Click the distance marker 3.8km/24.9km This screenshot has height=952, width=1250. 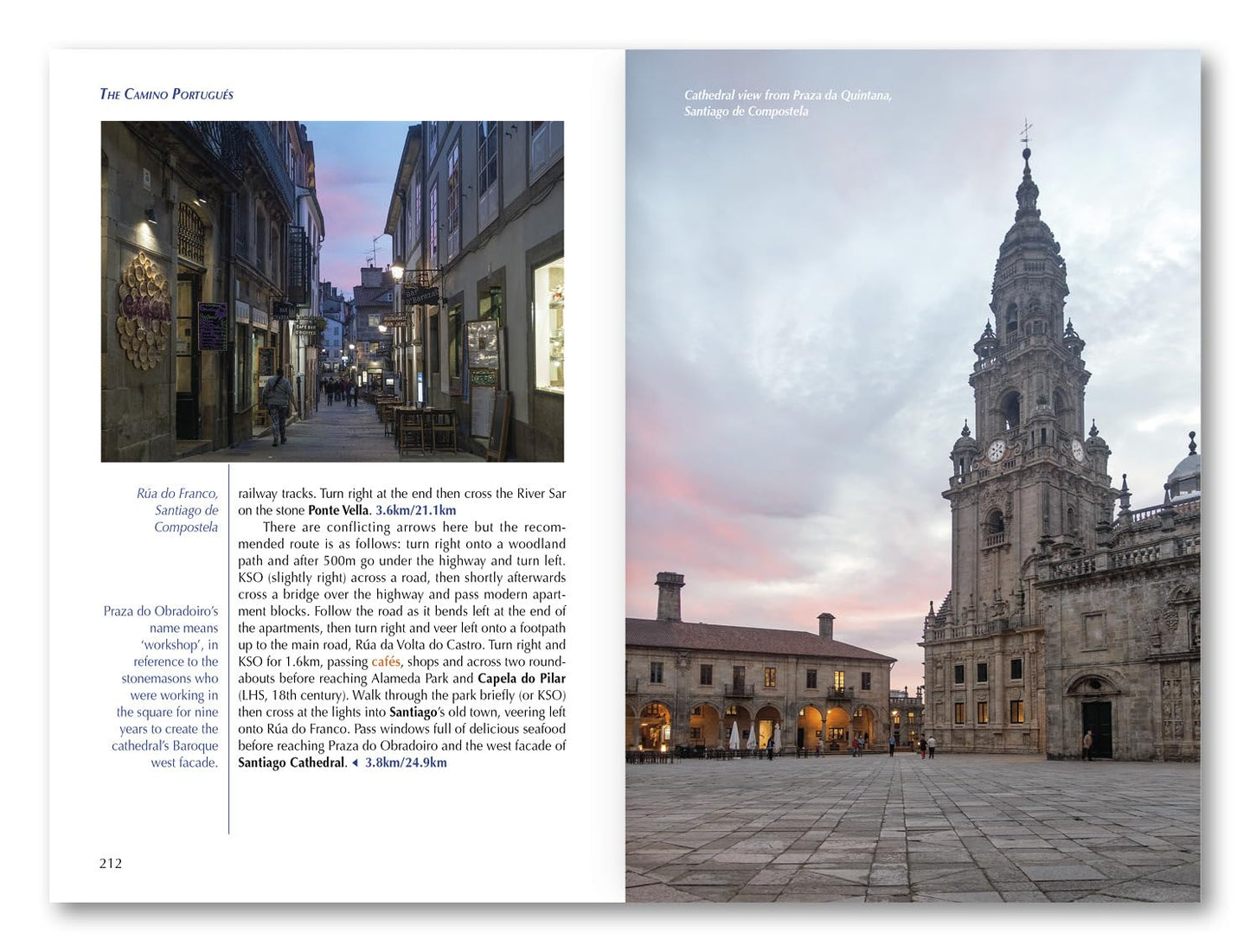point(404,764)
